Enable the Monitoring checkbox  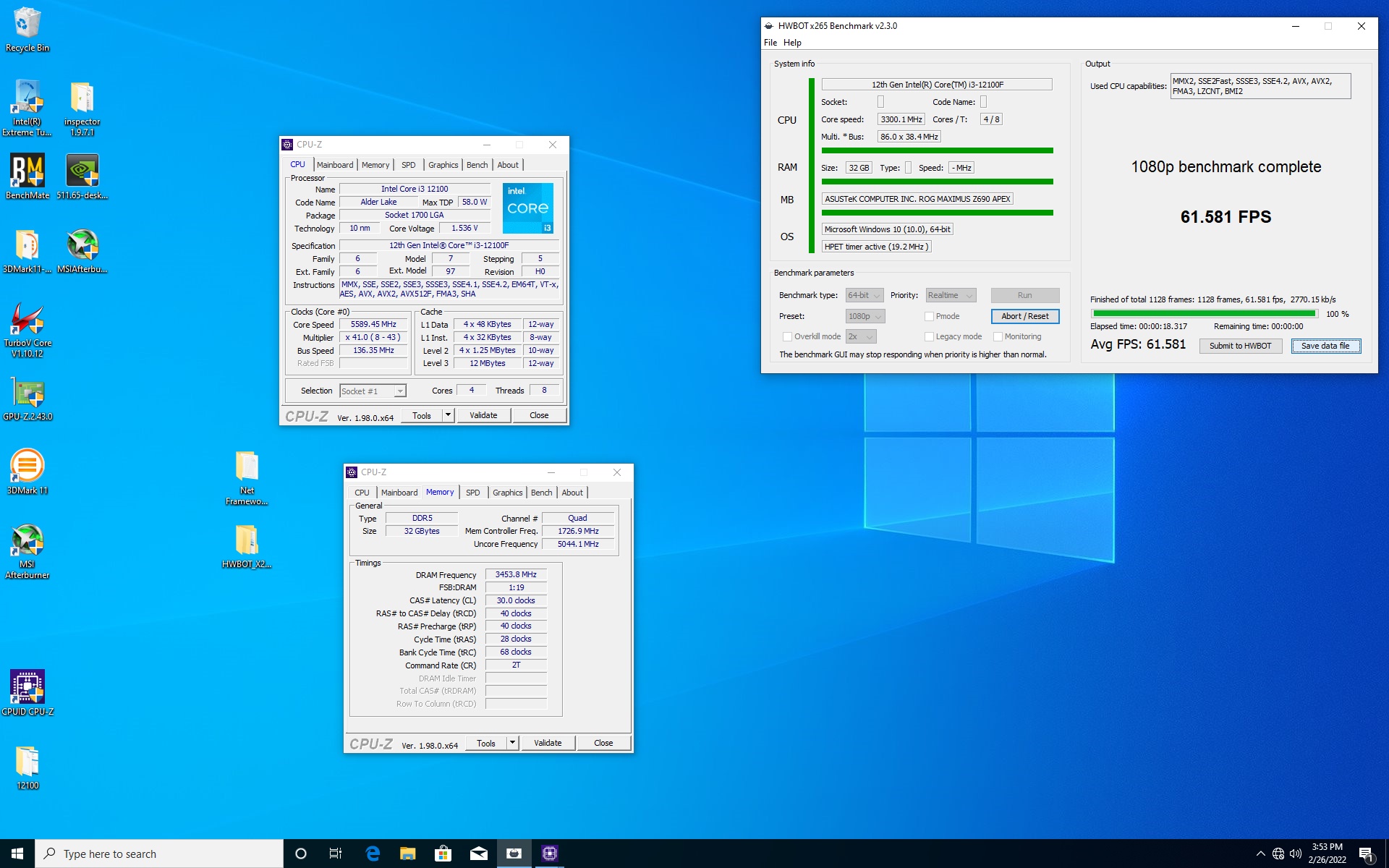pos(998,336)
